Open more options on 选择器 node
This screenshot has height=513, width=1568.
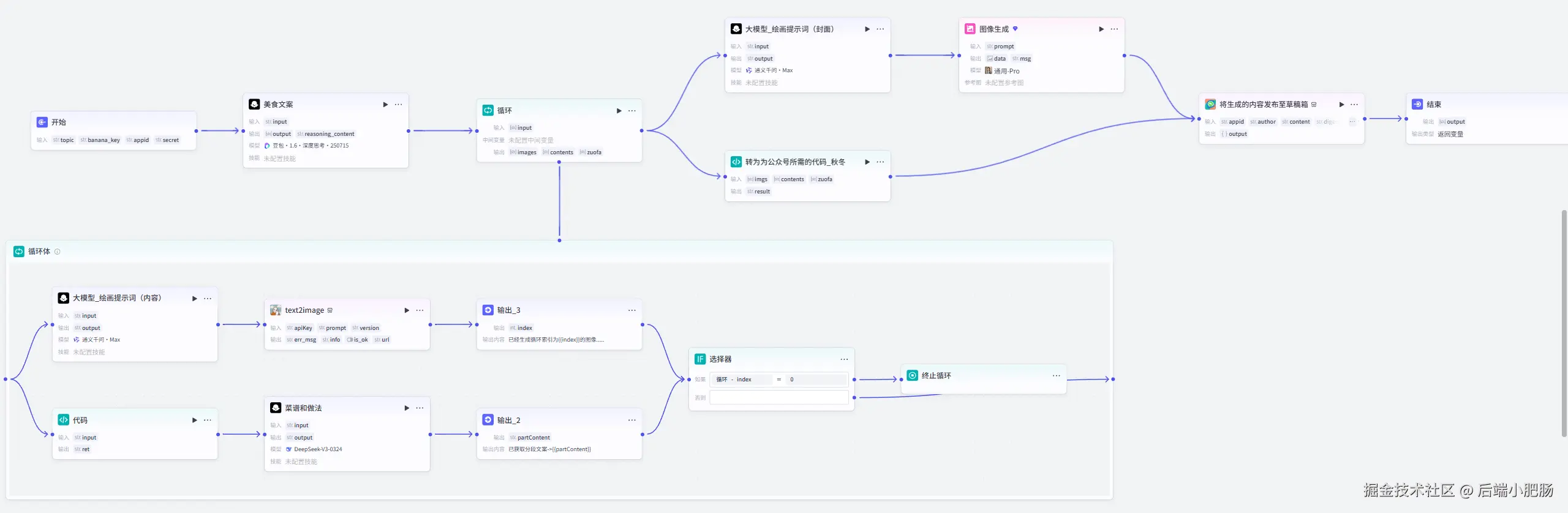(845, 359)
